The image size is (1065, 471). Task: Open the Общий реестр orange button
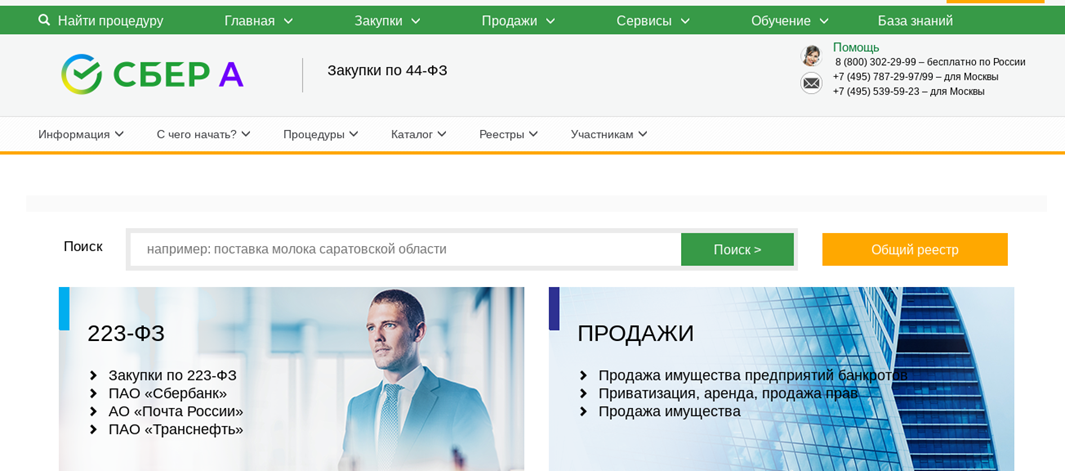tap(915, 249)
